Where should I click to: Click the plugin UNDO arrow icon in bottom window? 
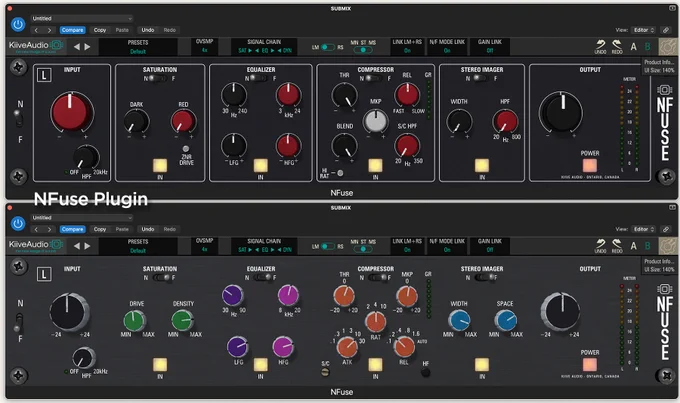[601, 246]
